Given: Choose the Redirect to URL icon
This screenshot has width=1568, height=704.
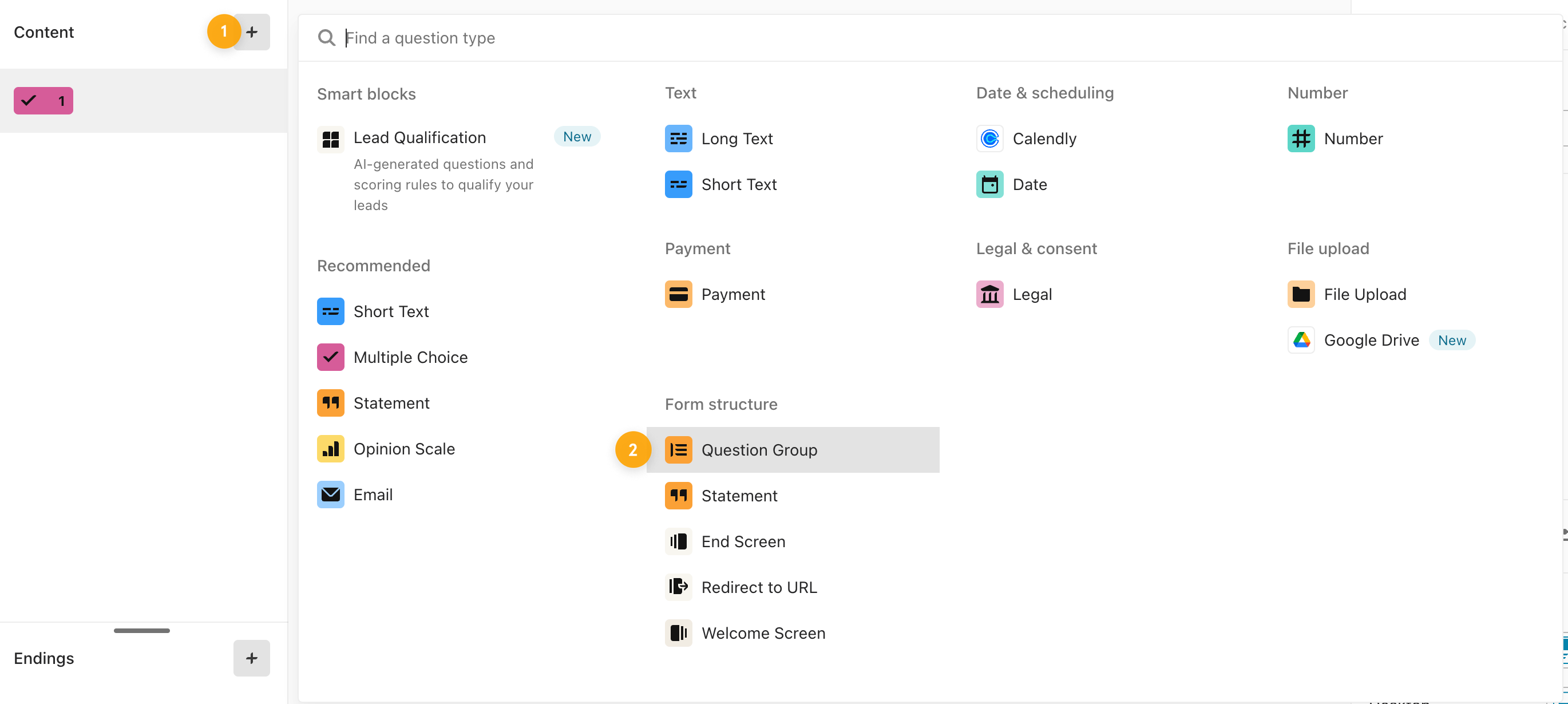Looking at the screenshot, I should click(678, 588).
